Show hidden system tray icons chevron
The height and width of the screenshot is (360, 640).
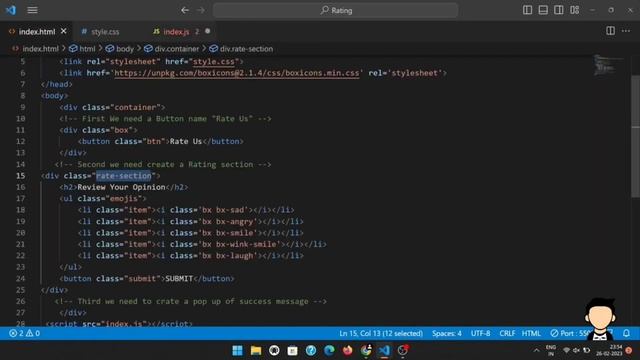[x=536, y=350]
